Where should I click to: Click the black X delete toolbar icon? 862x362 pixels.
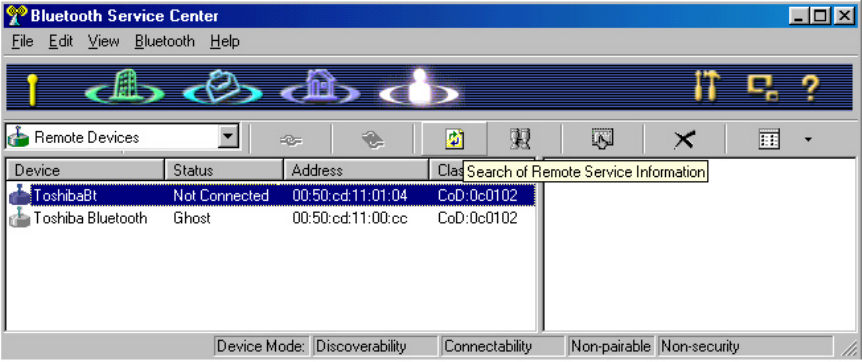pyautogui.click(x=684, y=140)
